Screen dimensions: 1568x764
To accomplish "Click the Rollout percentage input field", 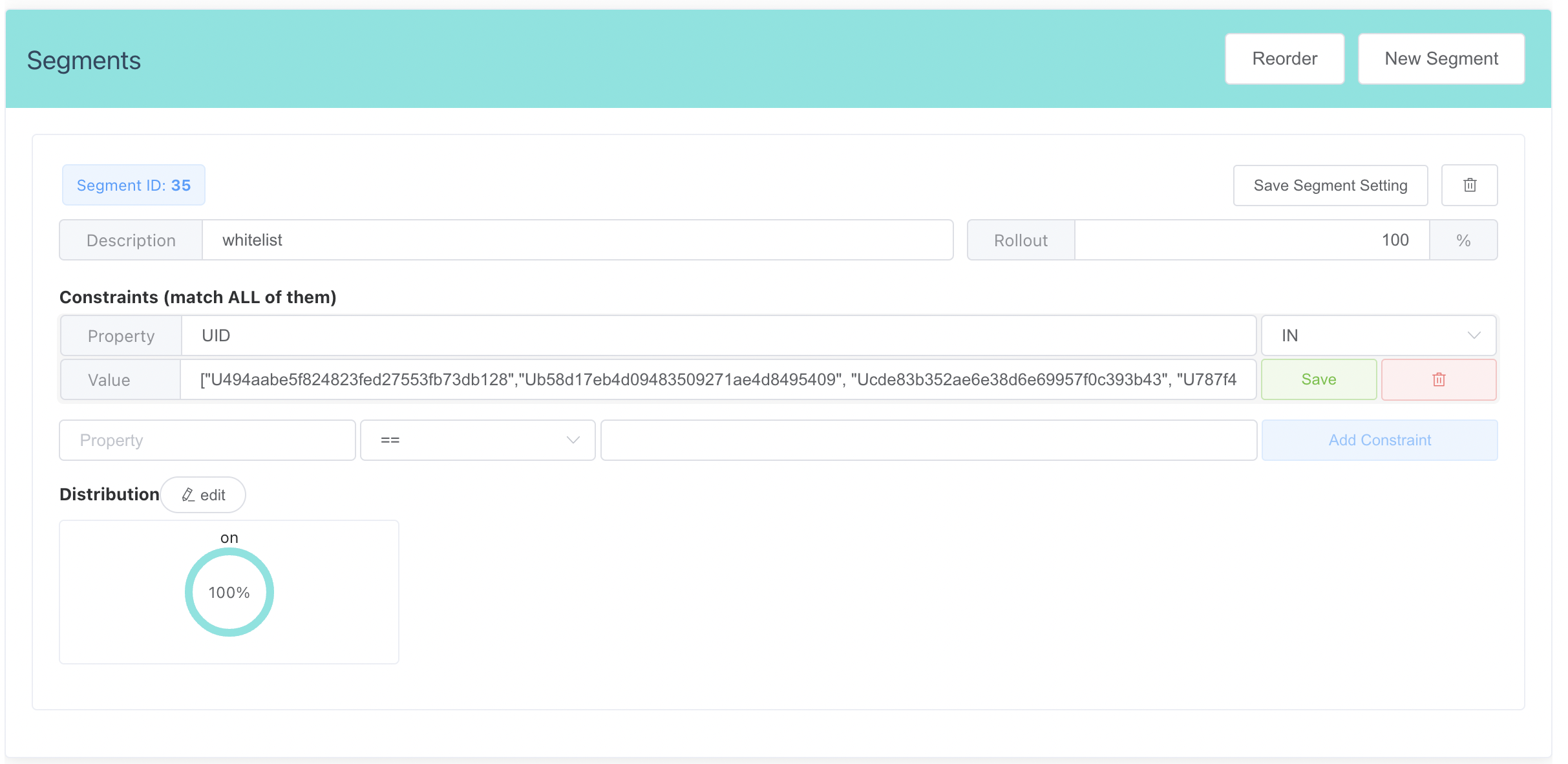I will tap(1251, 240).
